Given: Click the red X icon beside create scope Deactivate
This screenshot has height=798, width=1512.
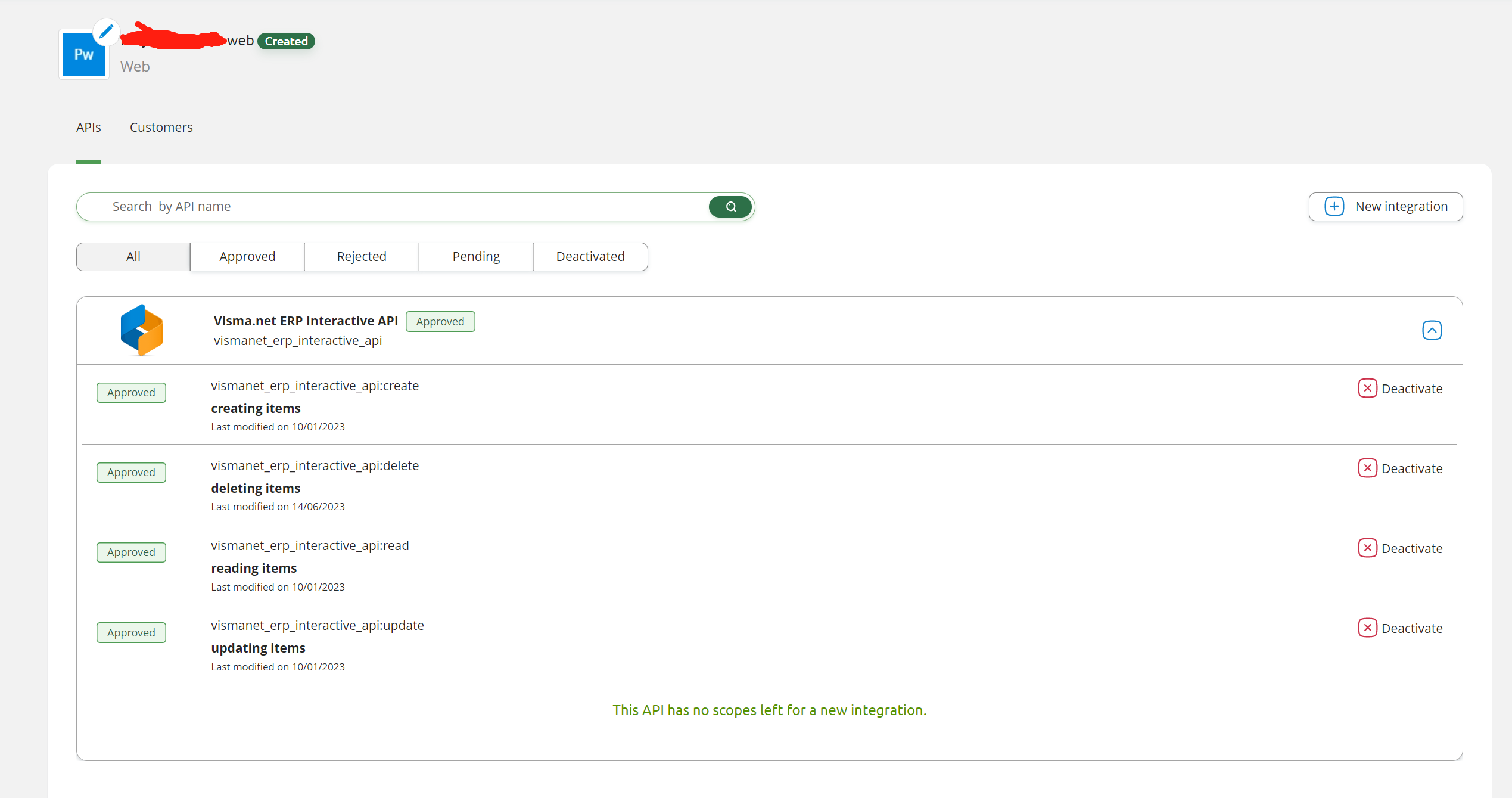Looking at the screenshot, I should coord(1368,388).
